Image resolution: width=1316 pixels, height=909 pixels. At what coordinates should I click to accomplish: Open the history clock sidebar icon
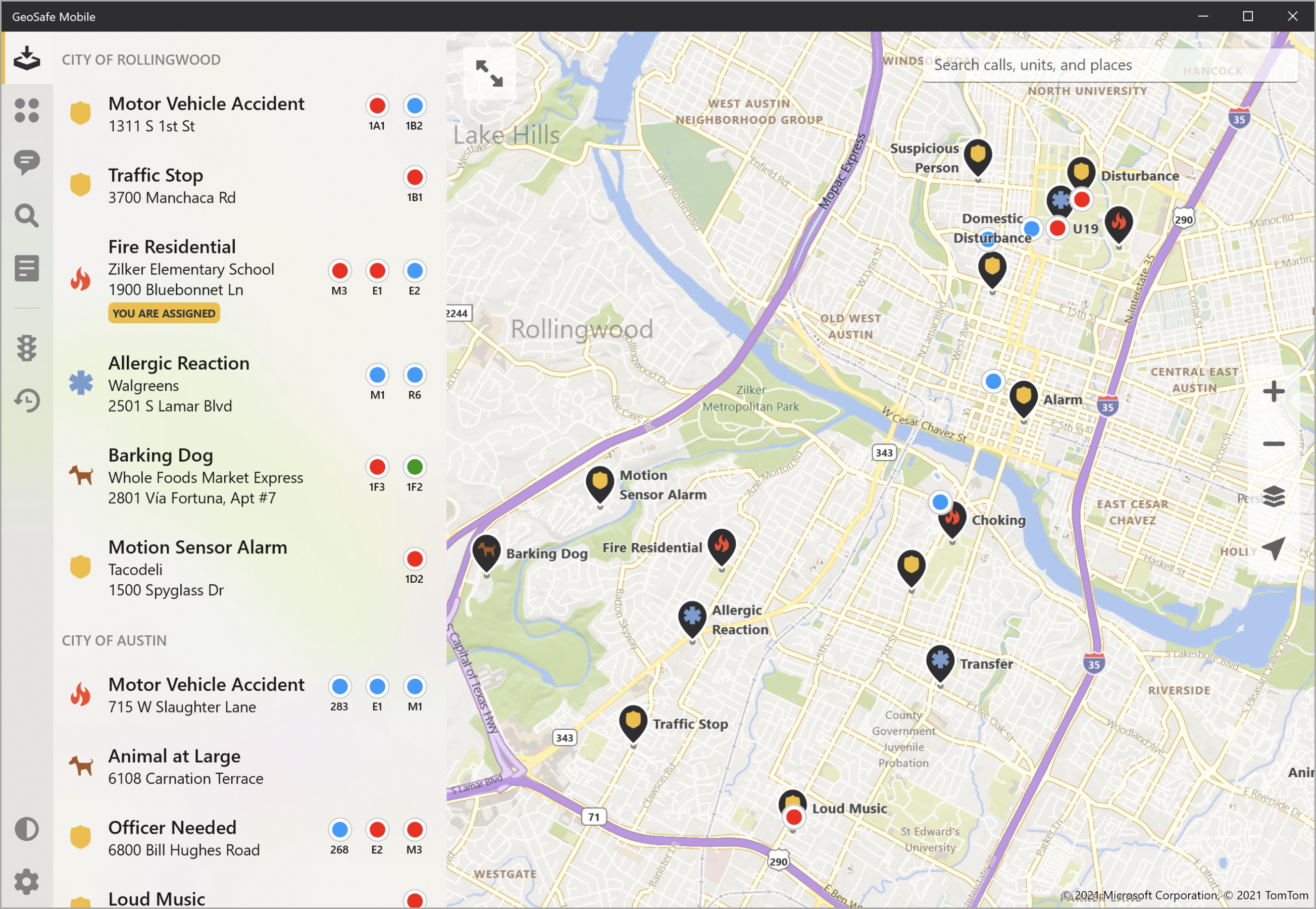(x=27, y=400)
